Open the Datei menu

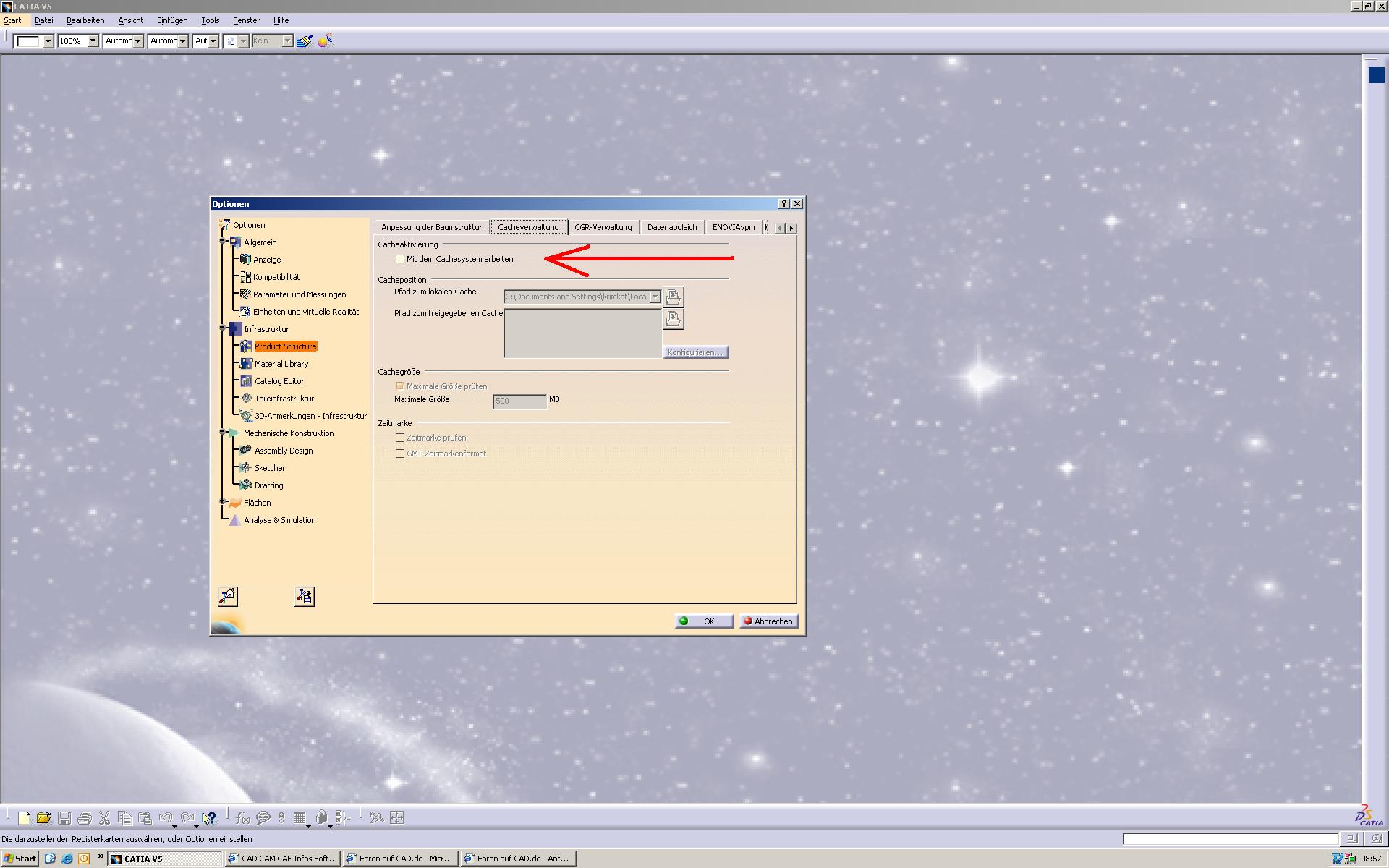pyautogui.click(x=44, y=20)
